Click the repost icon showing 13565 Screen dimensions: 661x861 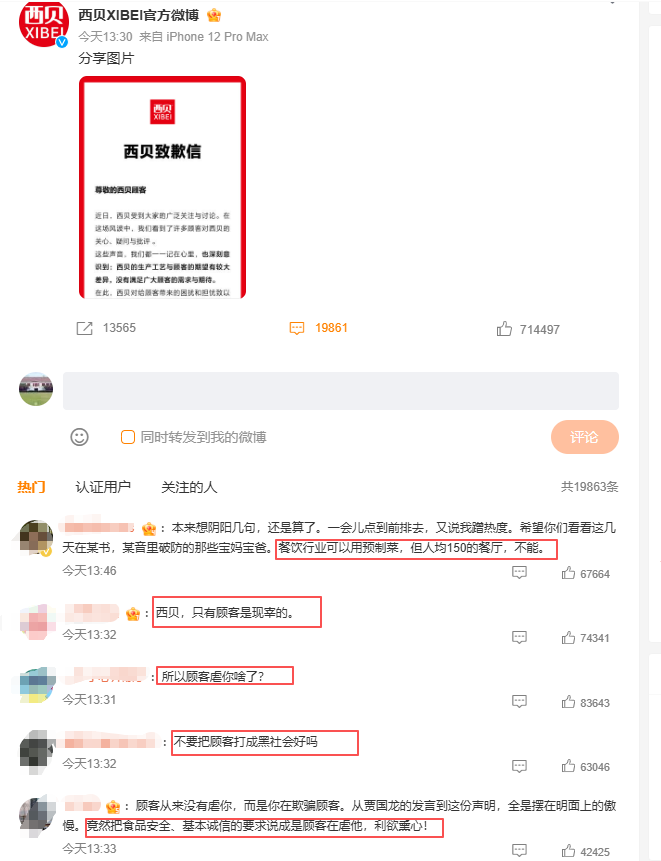click(84, 328)
